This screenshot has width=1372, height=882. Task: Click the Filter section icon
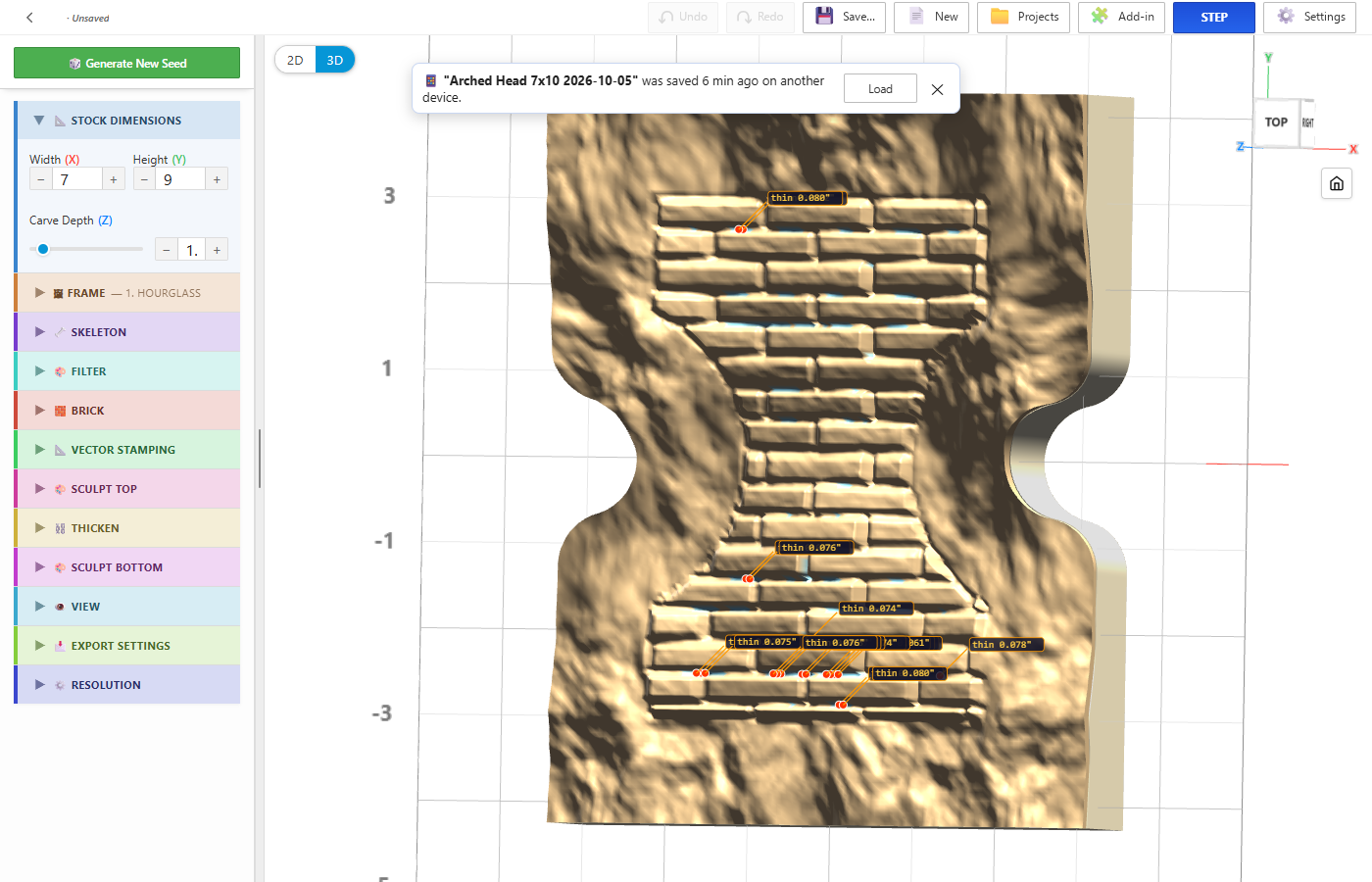pos(60,371)
